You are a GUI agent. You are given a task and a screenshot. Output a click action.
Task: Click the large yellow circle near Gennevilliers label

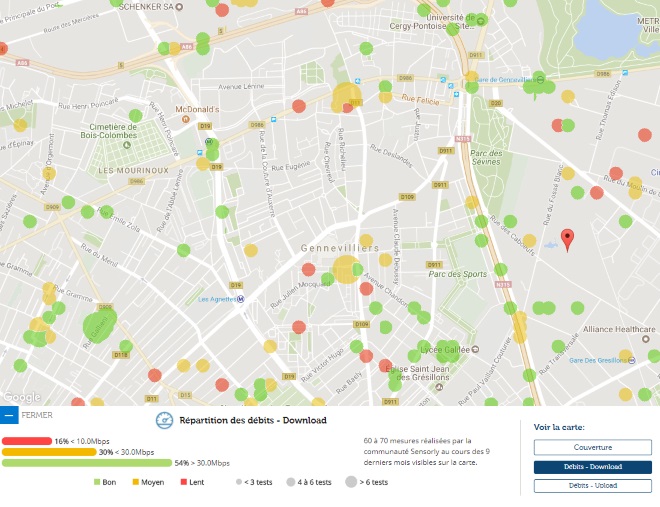tap(346, 269)
